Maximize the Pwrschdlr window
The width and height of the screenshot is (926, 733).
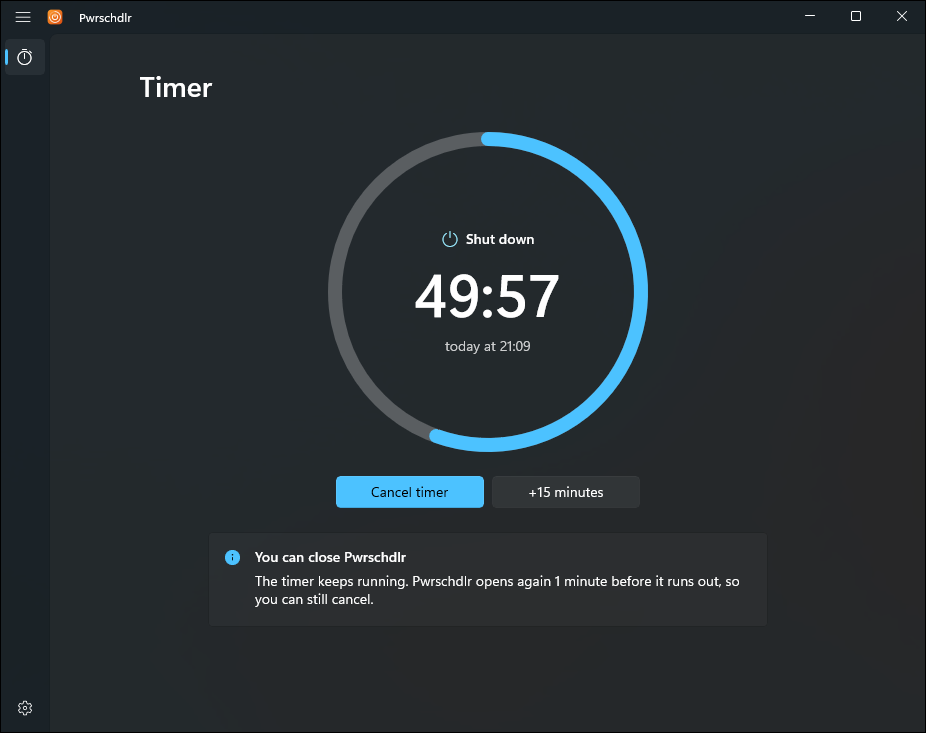tap(856, 17)
